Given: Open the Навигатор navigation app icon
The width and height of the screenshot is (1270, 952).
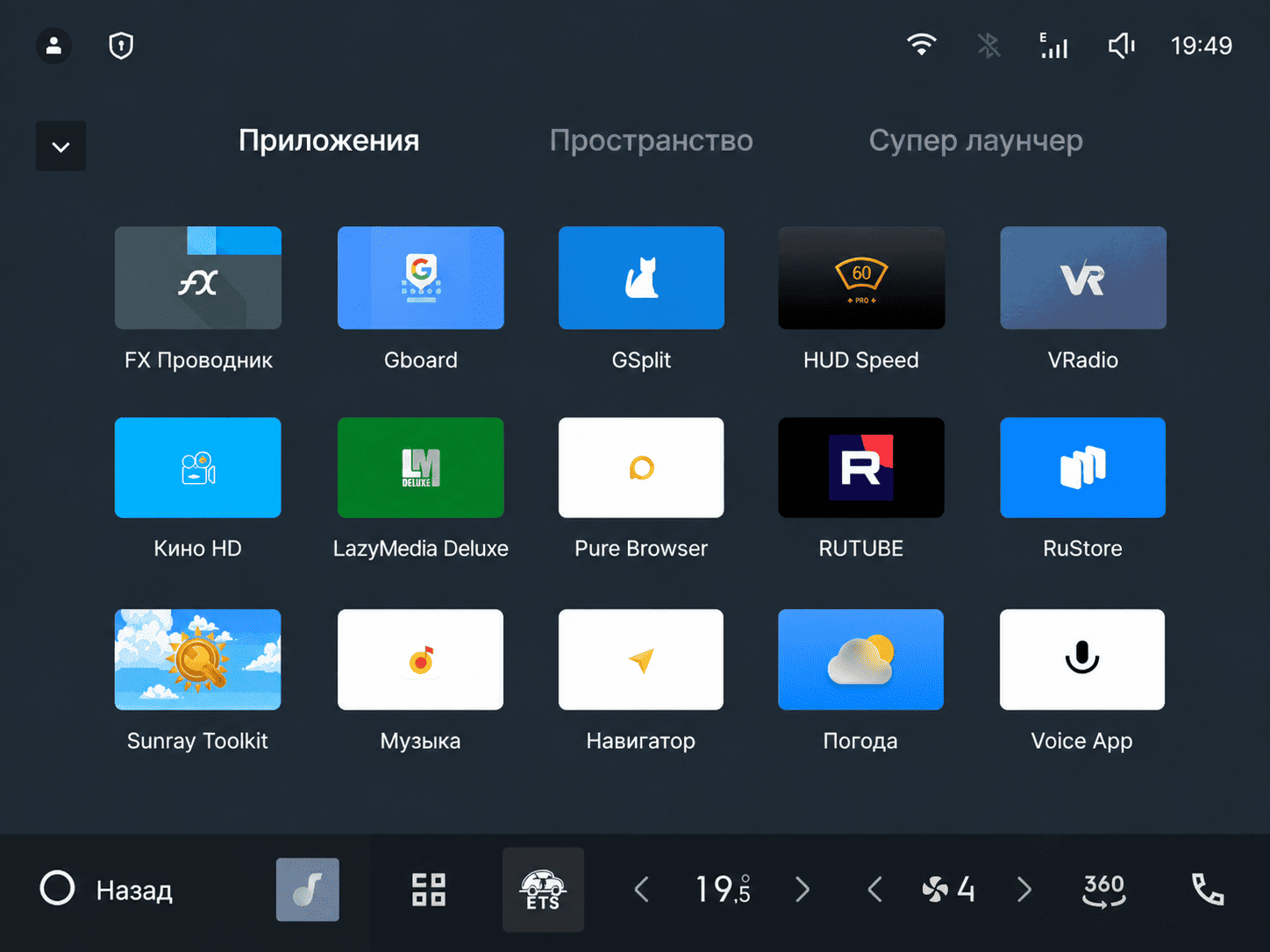Looking at the screenshot, I should [x=641, y=659].
